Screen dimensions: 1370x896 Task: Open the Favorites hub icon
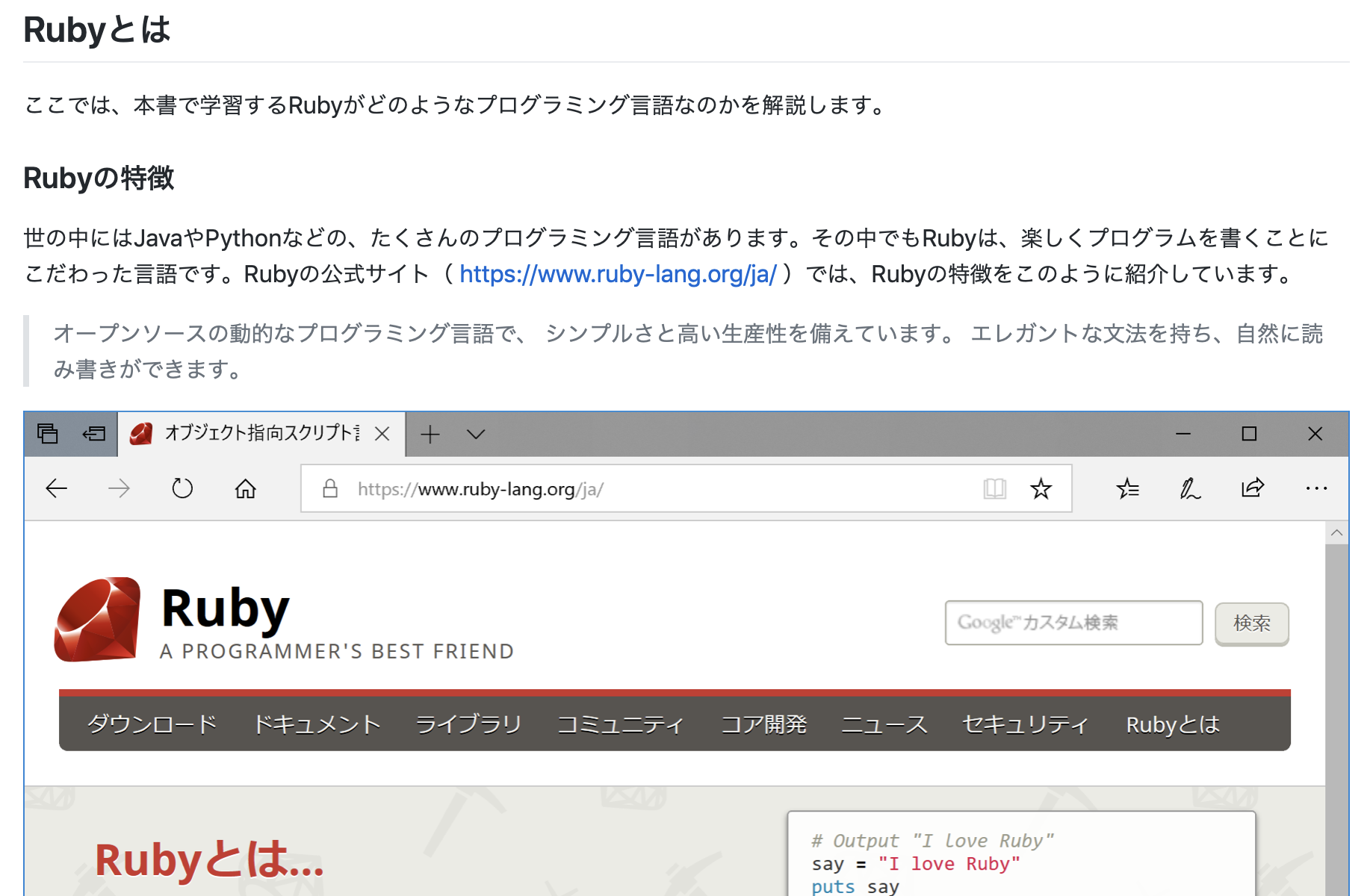[x=1127, y=489]
